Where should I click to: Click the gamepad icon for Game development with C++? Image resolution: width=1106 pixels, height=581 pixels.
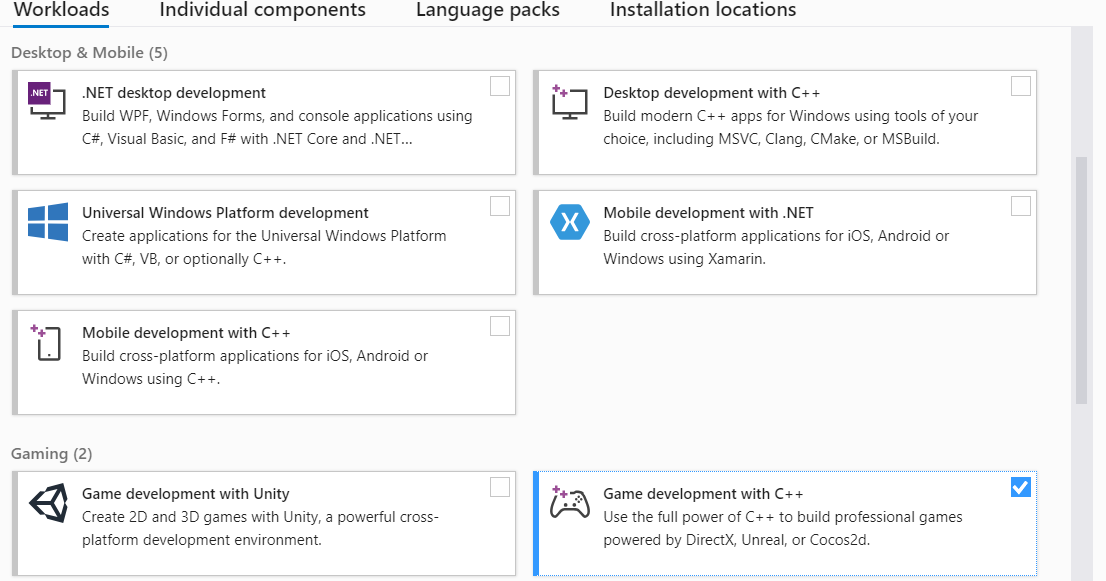click(x=569, y=503)
